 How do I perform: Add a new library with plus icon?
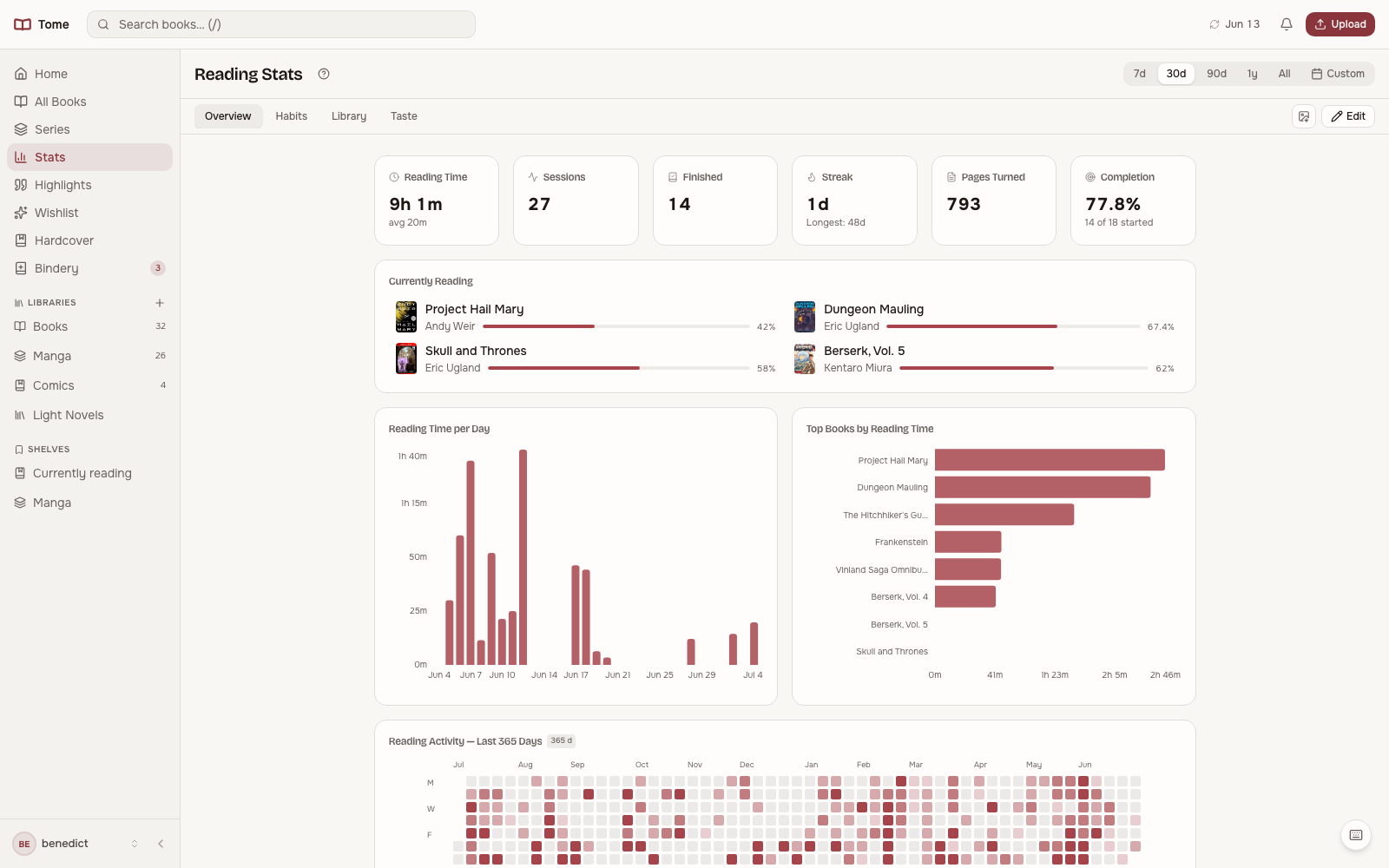[160, 303]
